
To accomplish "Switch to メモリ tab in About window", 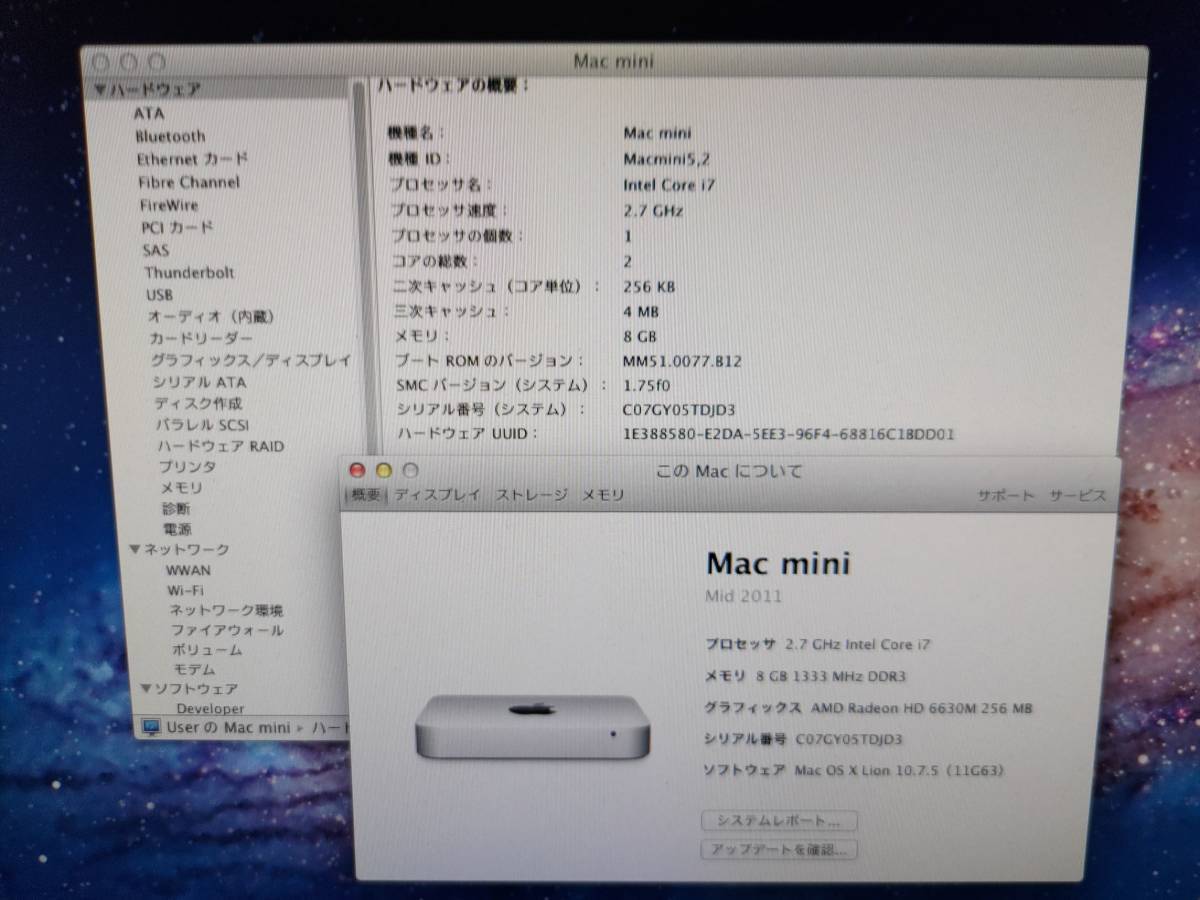I will click(603, 495).
